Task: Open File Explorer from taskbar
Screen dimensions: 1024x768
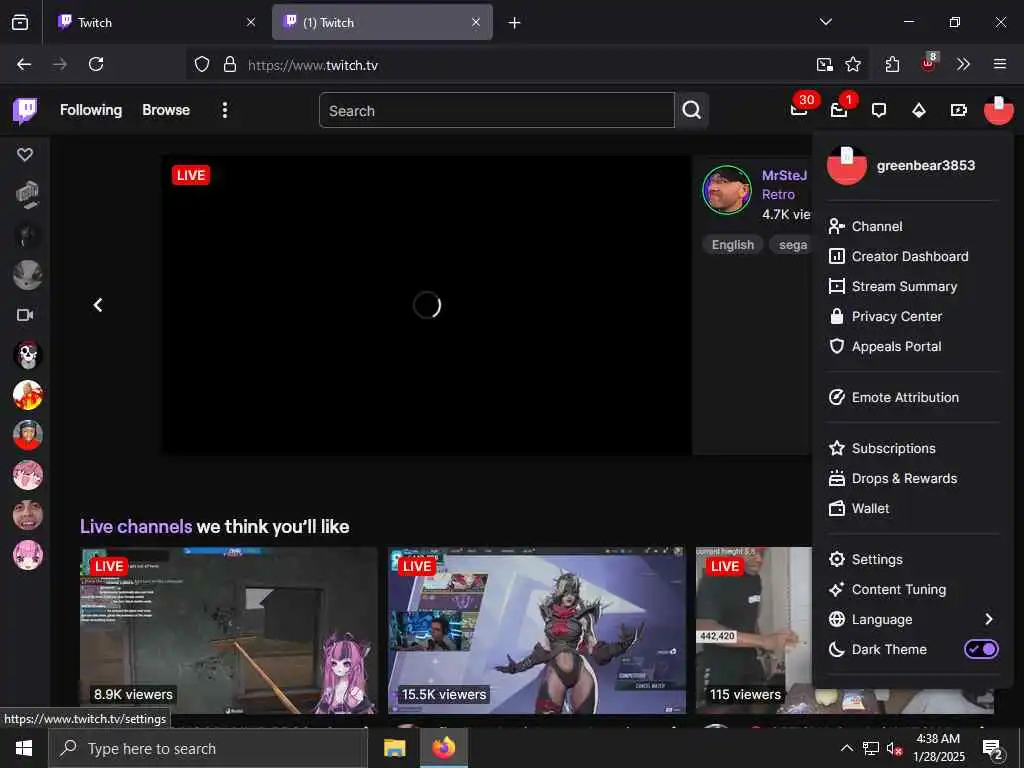Action: pyautogui.click(x=394, y=748)
